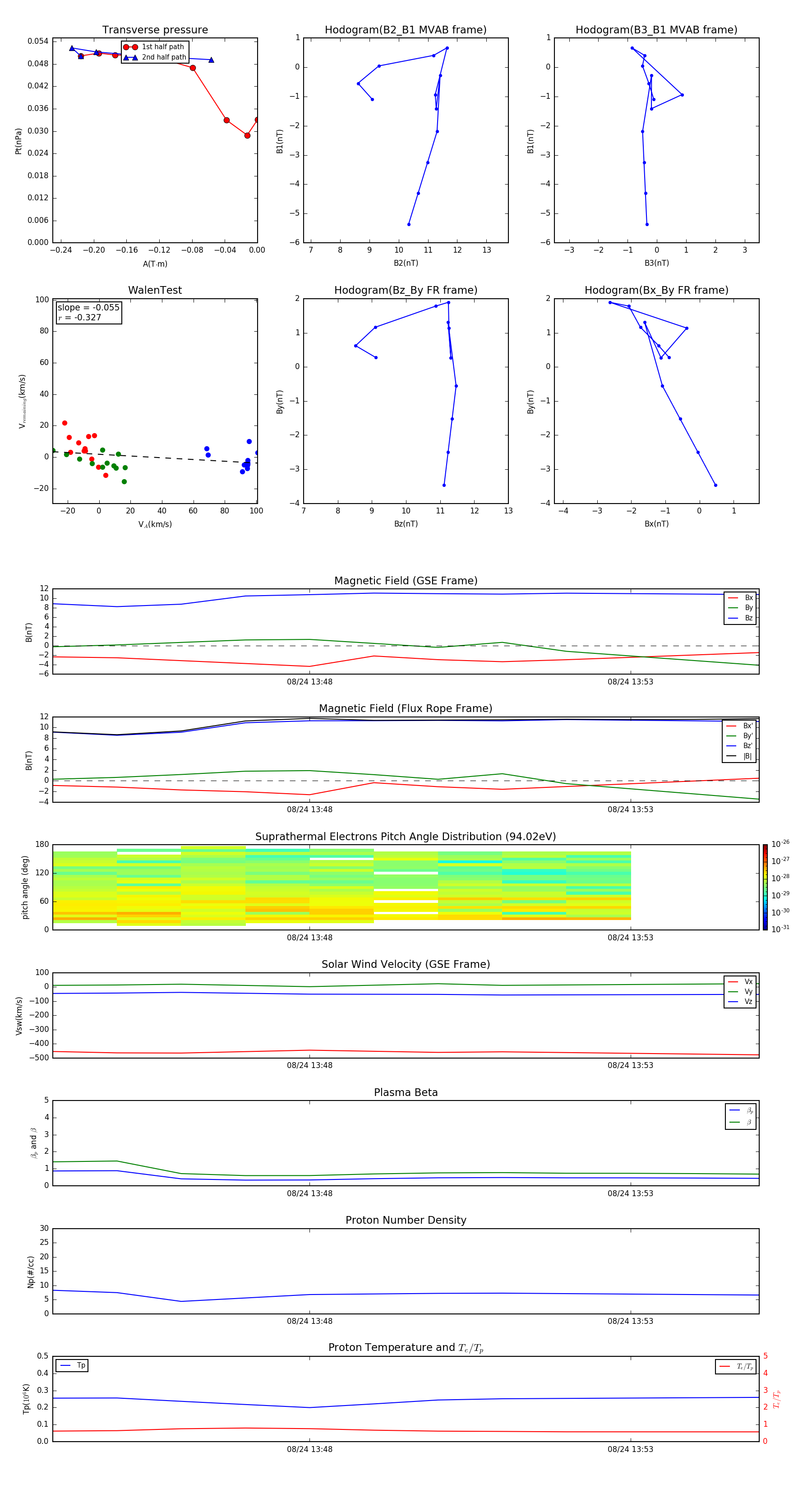Click the 'Vz' legend entry
This screenshot has height=1489, width=812.
click(740, 1002)
